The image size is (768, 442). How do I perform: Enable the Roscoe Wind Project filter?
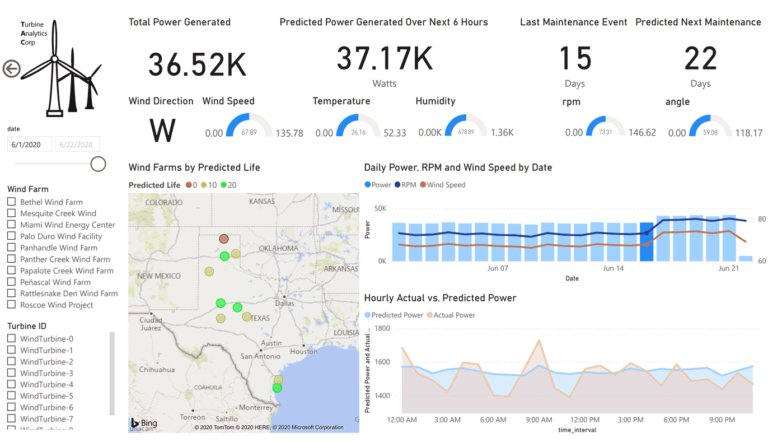(12, 305)
